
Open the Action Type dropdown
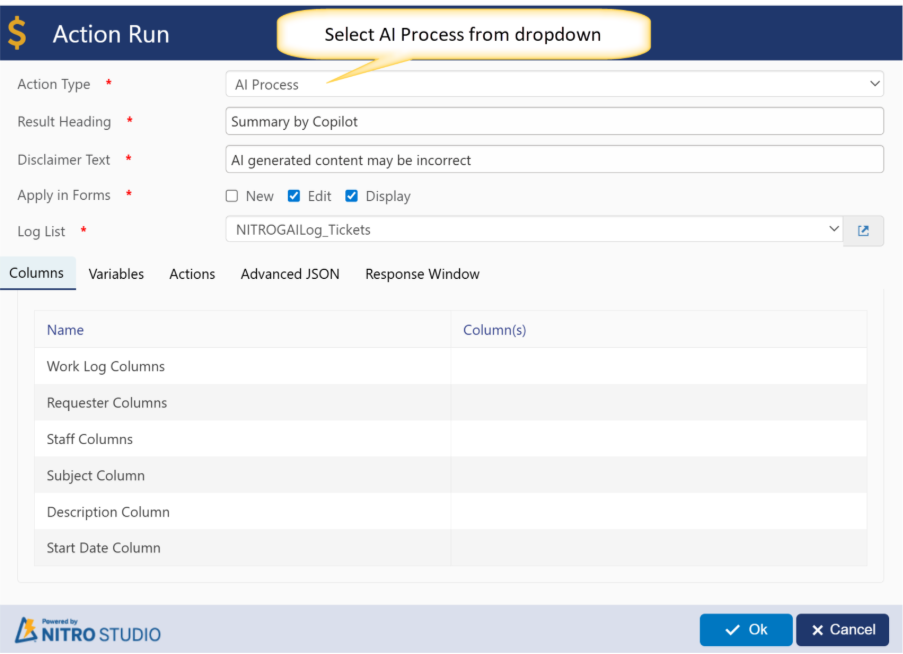(554, 84)
